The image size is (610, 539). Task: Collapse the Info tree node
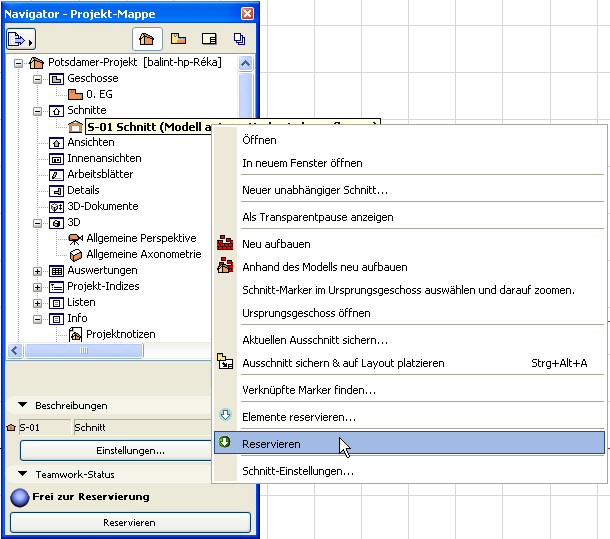(37, 320)
